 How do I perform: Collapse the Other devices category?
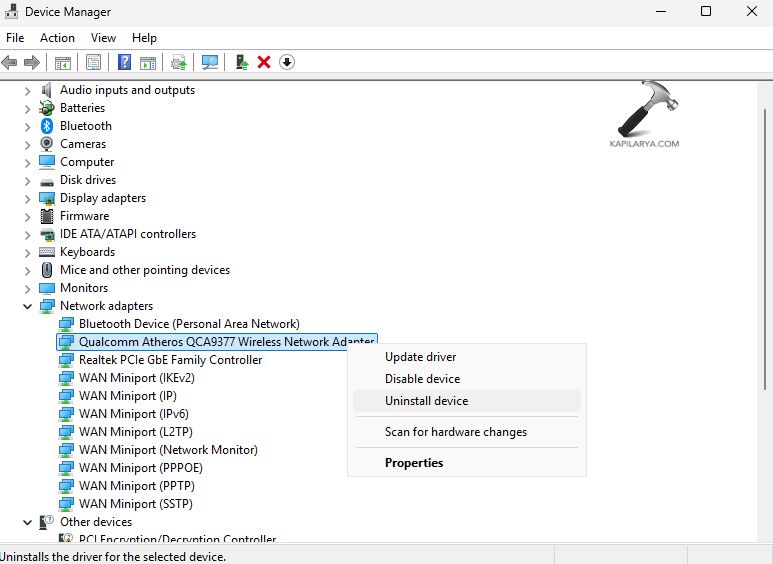[27, 522]
